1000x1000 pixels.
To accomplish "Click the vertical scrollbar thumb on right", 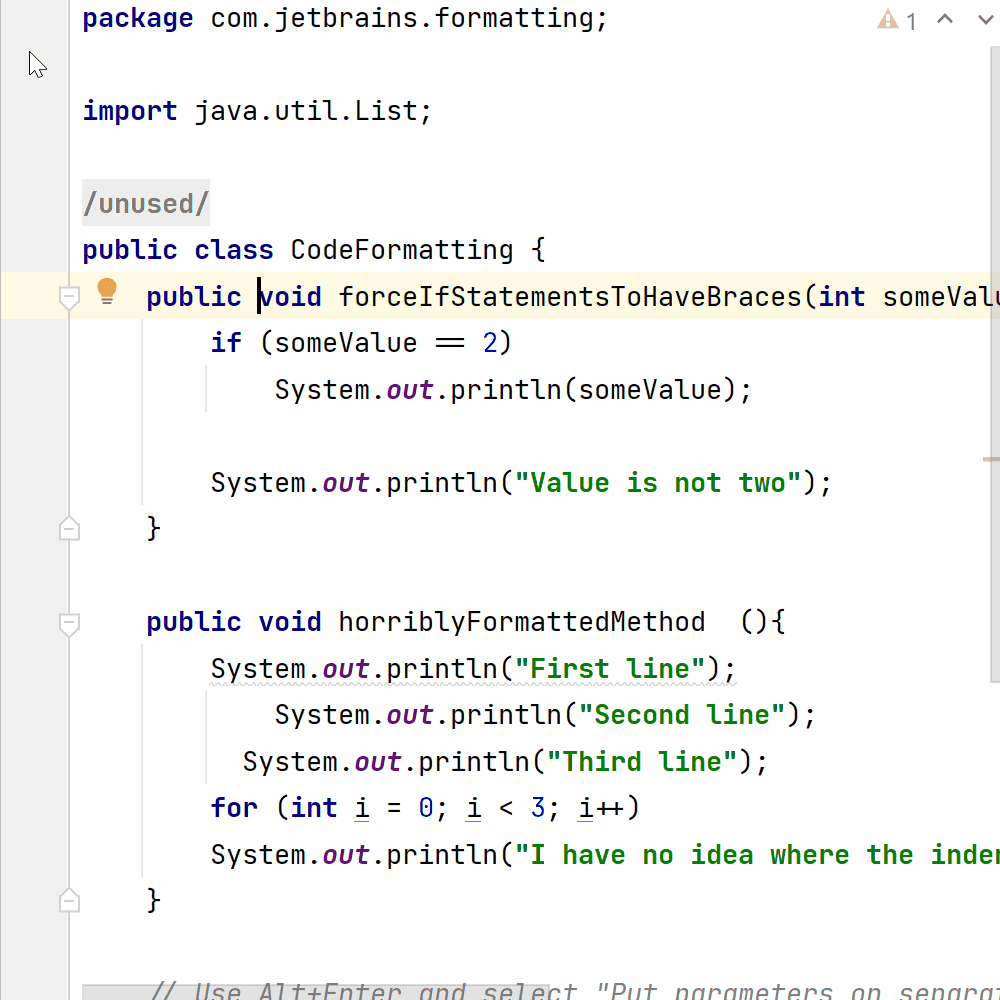I will point(995,364).
